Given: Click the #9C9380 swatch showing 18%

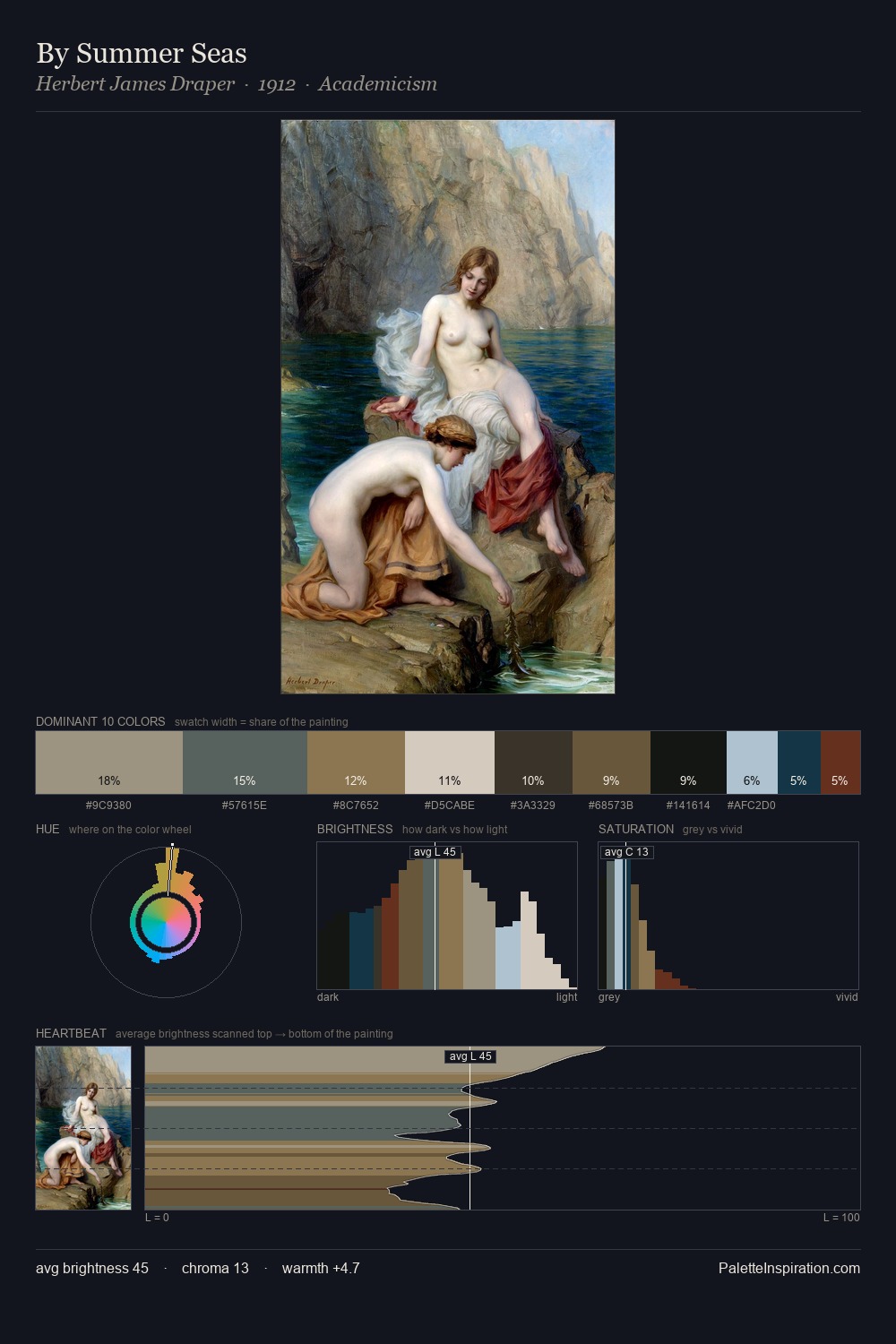Looking at the screenshot, I should click(109, 762).
